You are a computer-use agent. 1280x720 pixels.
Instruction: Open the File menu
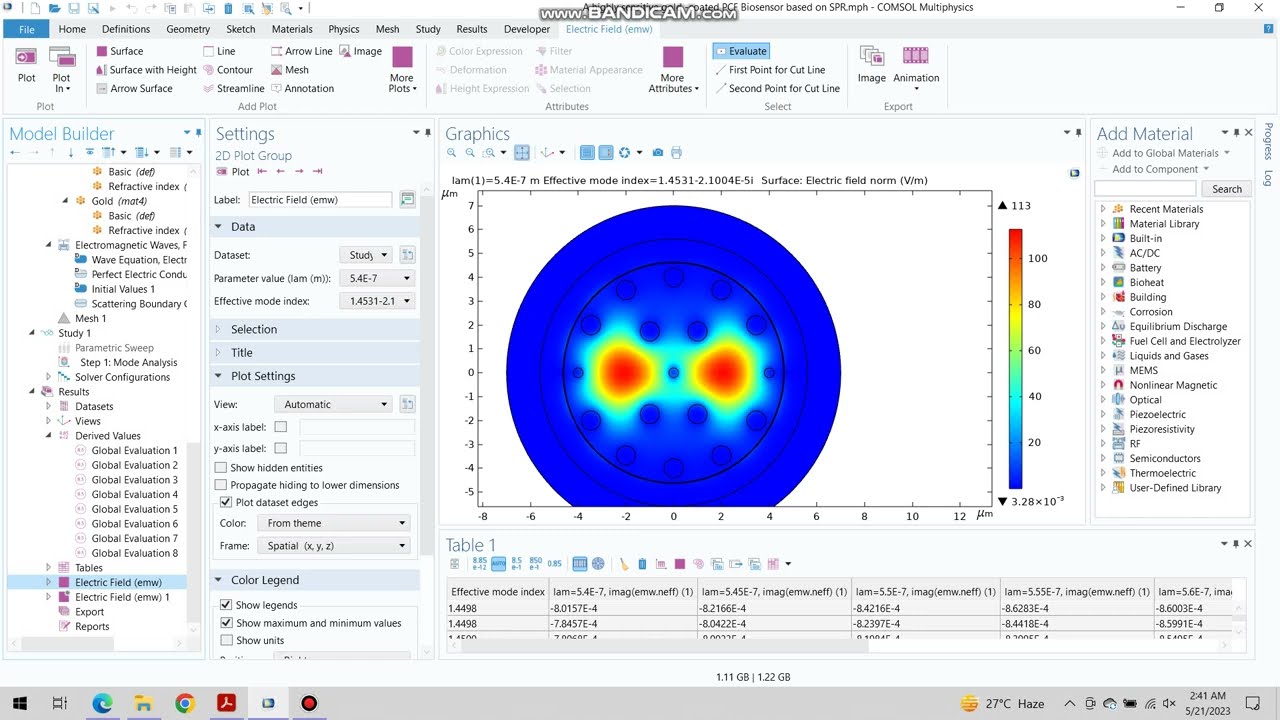point(26,29)
